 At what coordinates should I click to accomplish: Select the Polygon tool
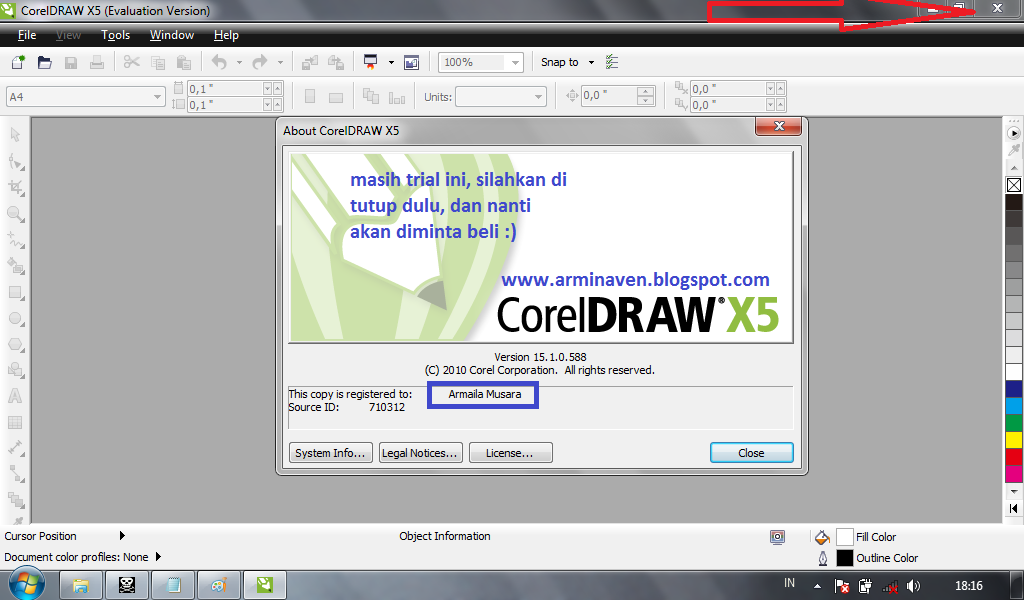[x=16, y=344]
